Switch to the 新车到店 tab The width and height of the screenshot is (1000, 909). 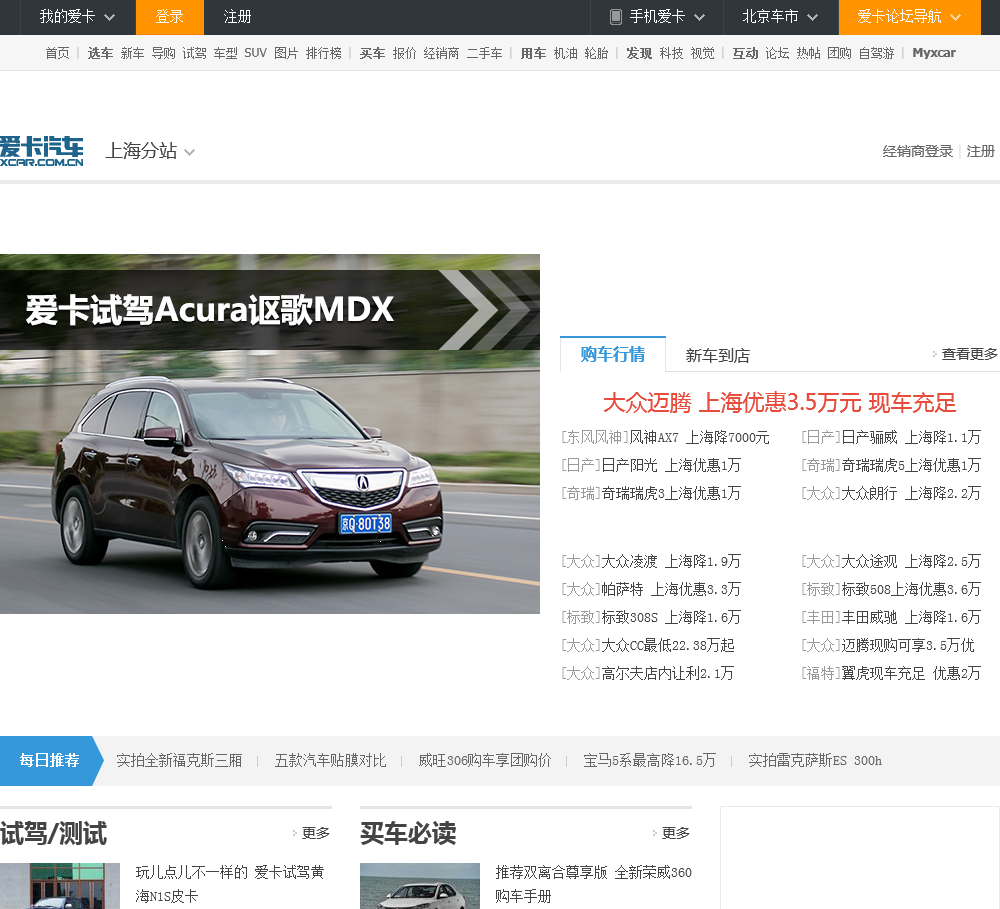pos(717,355)
